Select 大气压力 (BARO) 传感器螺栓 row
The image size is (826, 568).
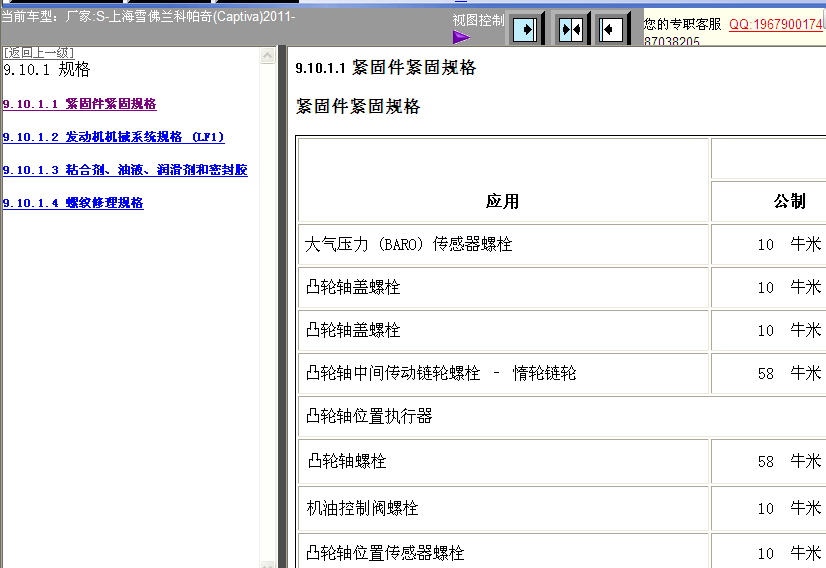click(504, 244)
